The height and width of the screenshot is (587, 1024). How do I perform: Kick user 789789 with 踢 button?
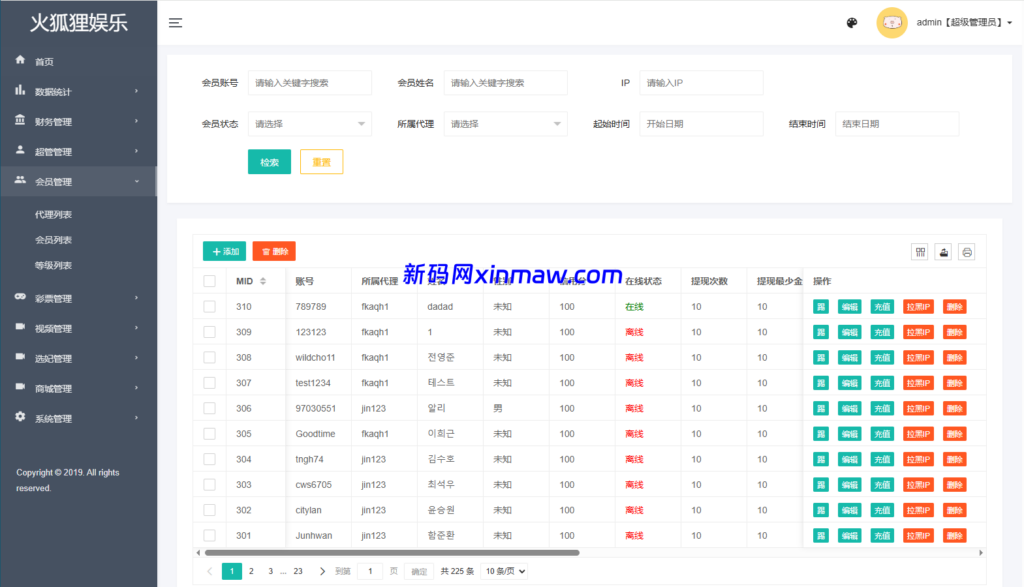pyautogui.click(x=821, y=307)
